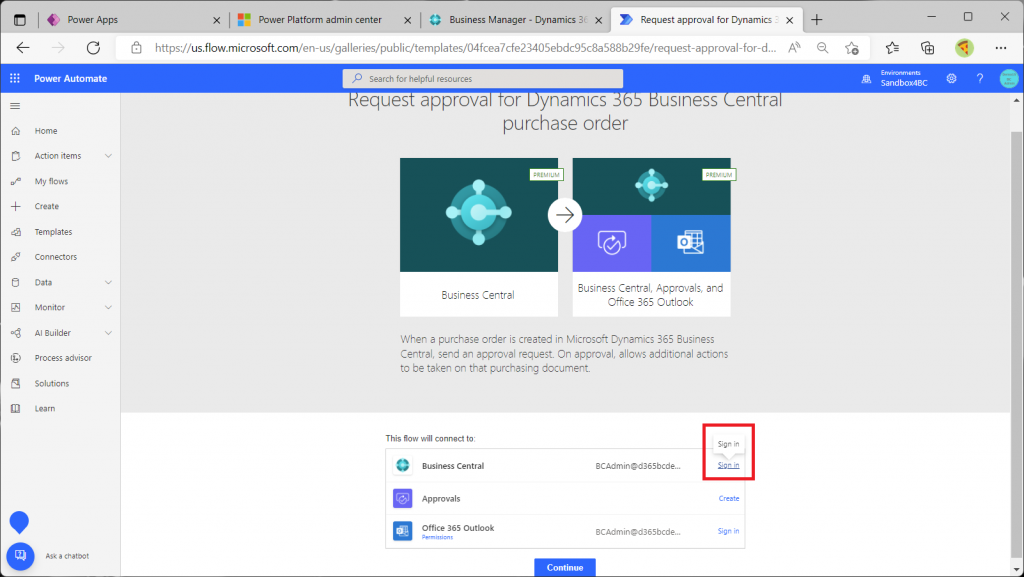
Task: Expand the AI Builder chevron
Action: [x=108, y=333]
